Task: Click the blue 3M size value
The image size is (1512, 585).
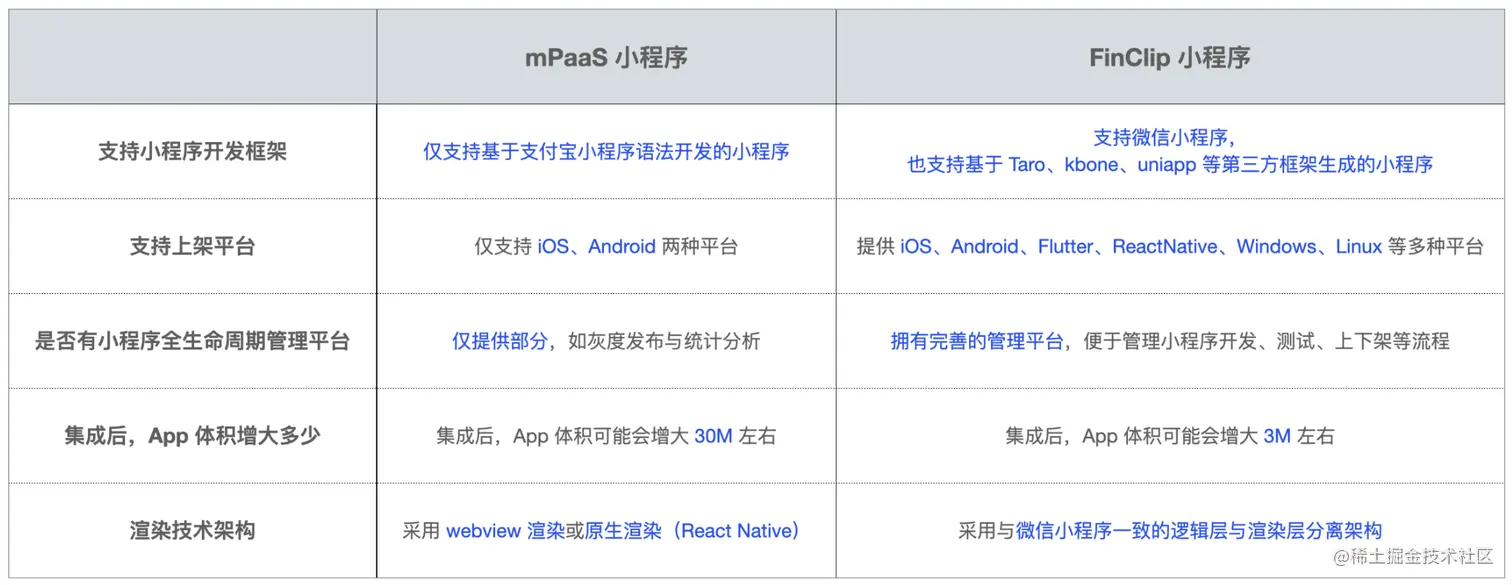Action: coord(1277,436)
